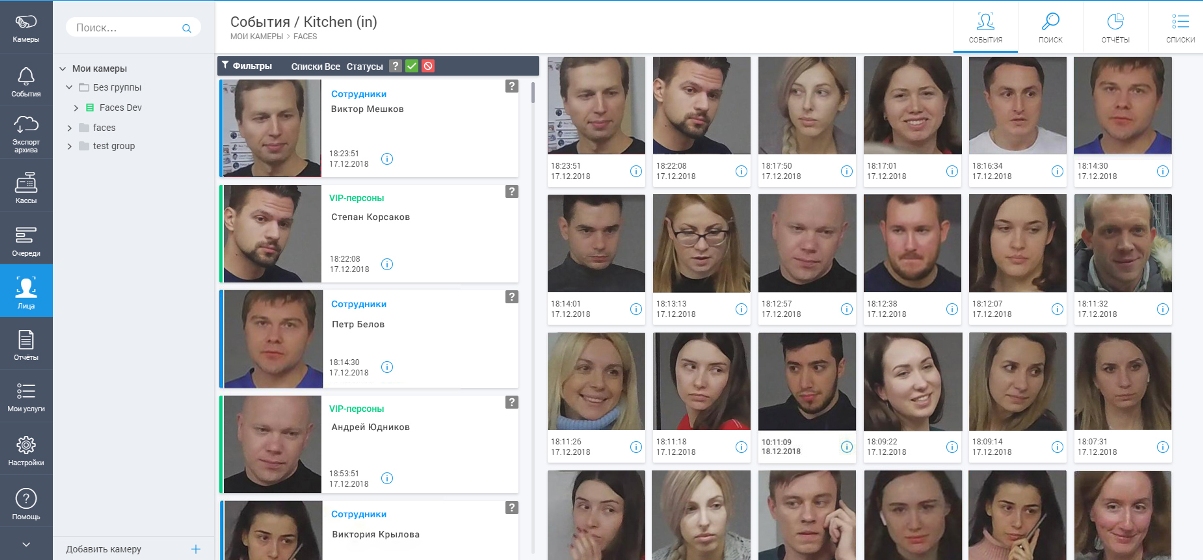Toggle the green confirmed status filter
1203x560 pixels.
[411, 66]
